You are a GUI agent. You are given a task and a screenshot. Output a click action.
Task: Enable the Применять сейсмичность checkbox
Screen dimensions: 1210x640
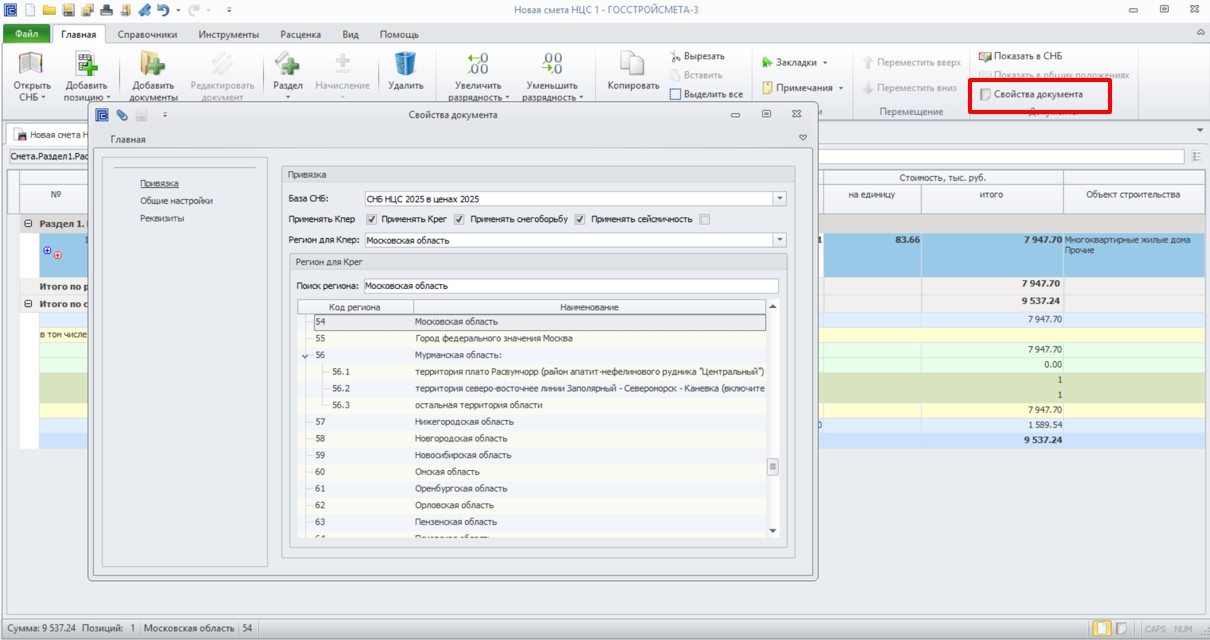[x=705, y=219]
